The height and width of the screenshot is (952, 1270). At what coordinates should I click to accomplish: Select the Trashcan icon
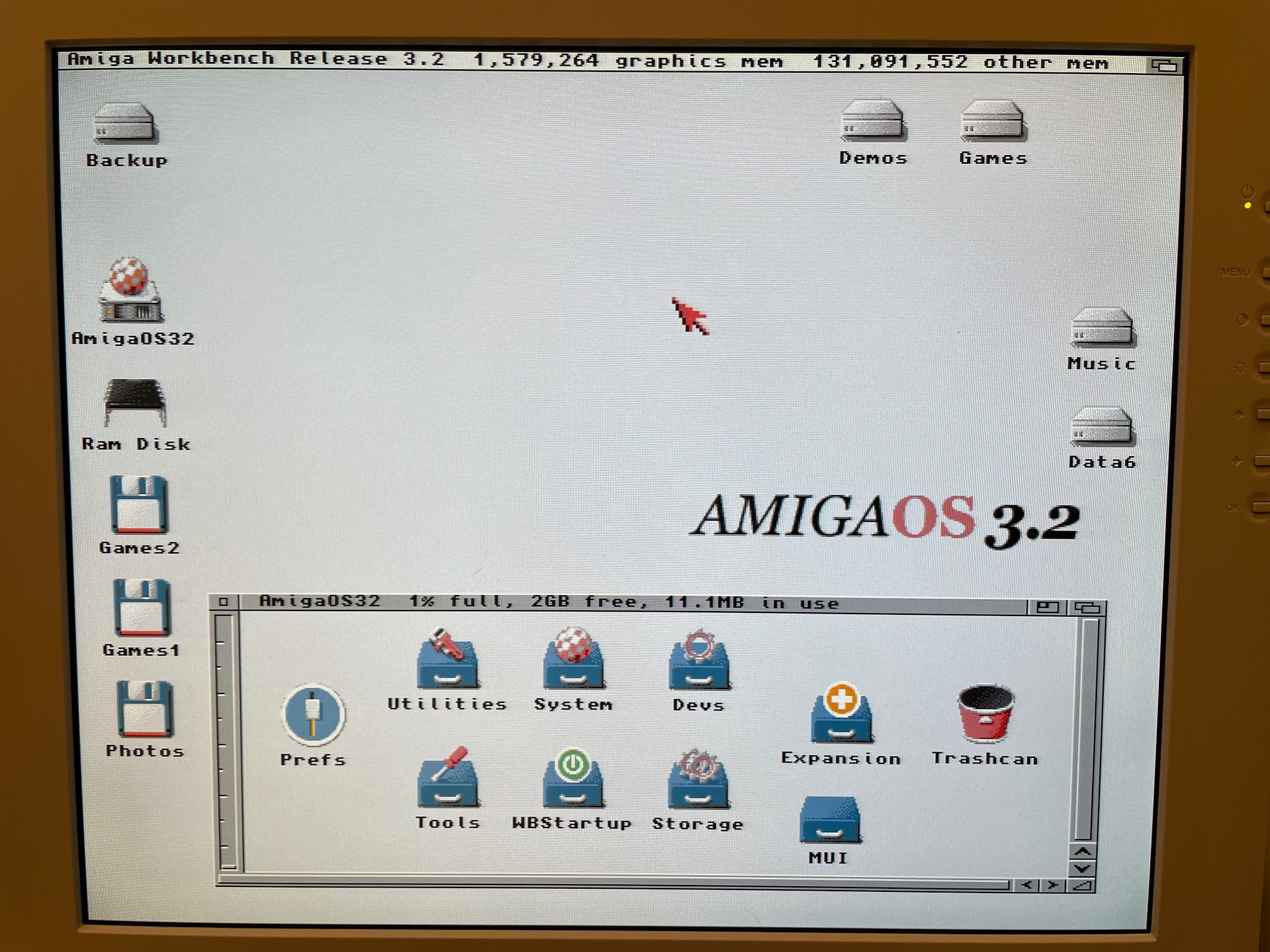(985, 713)
